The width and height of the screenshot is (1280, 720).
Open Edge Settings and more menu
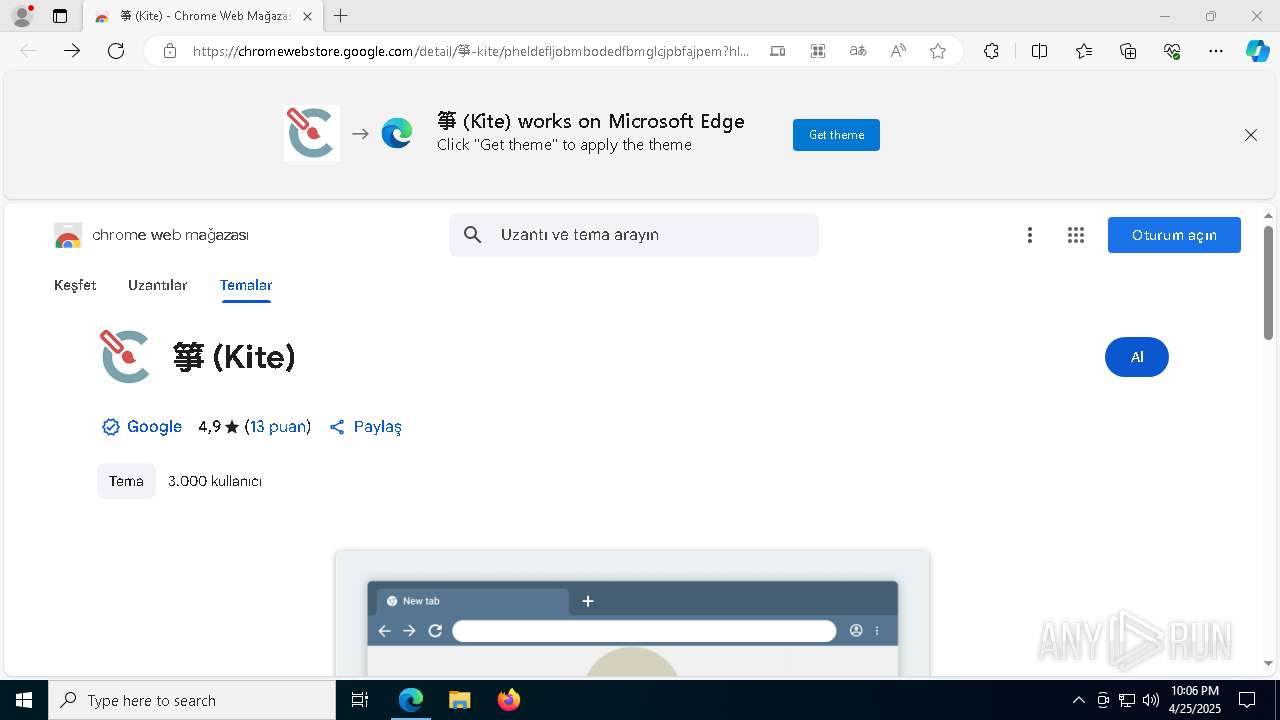pyautogui.click(x=1216, y=51)
